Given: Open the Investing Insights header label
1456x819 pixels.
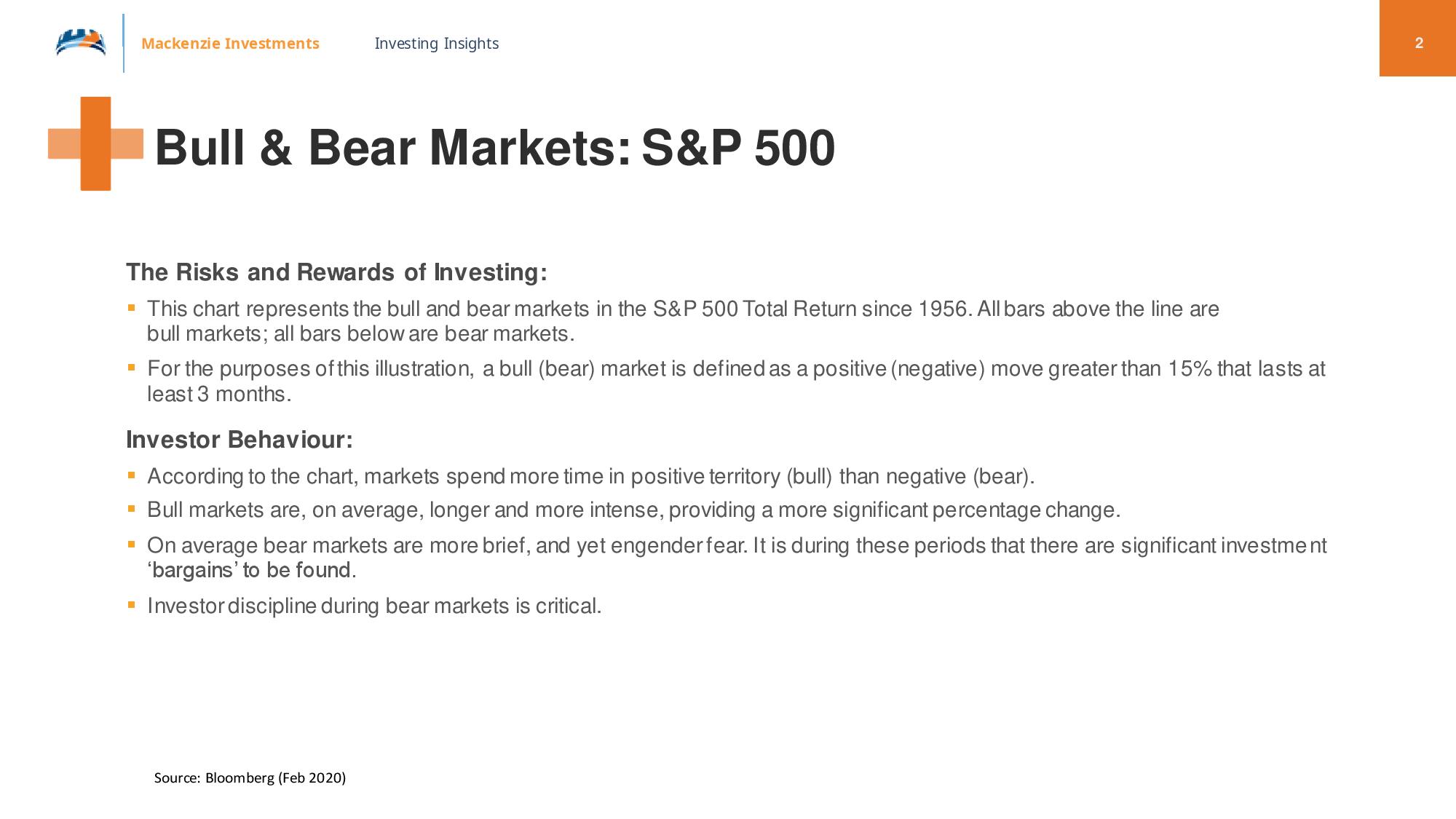Looking at the screenshot, I should tap(436, 44).
